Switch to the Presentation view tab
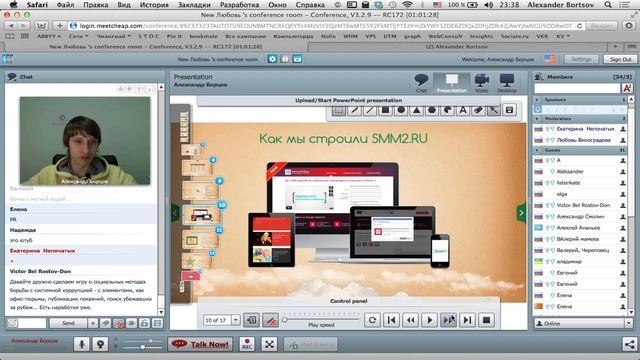Screen dimensions: 640x360 point(451,82)
